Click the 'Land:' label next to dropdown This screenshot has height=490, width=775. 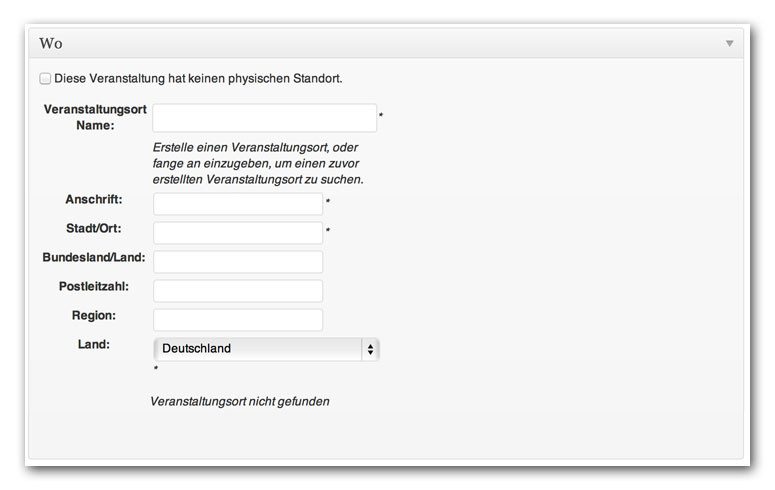pyautogui.click(x=94, y=344)
